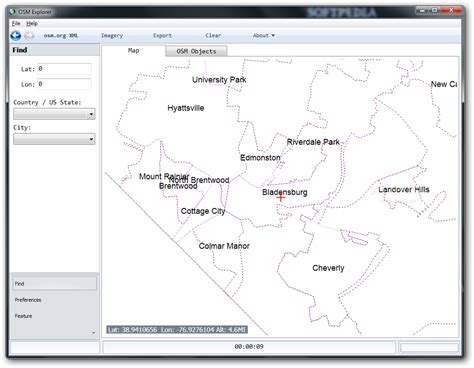Click the Hyattsville map label
Viewport: 474px width, 368px height.
click(186, 108)
